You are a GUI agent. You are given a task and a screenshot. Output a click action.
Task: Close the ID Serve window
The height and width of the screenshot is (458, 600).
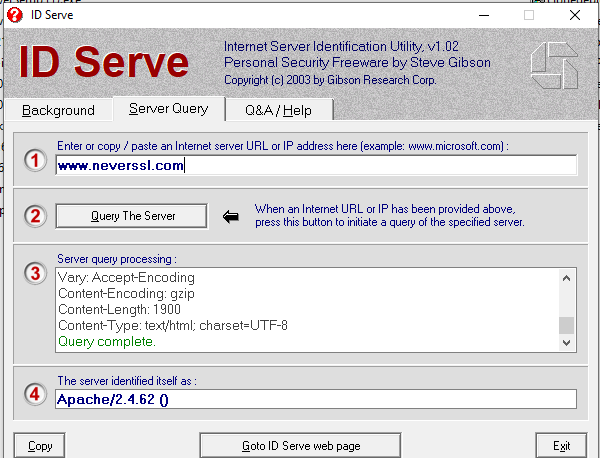575,15
